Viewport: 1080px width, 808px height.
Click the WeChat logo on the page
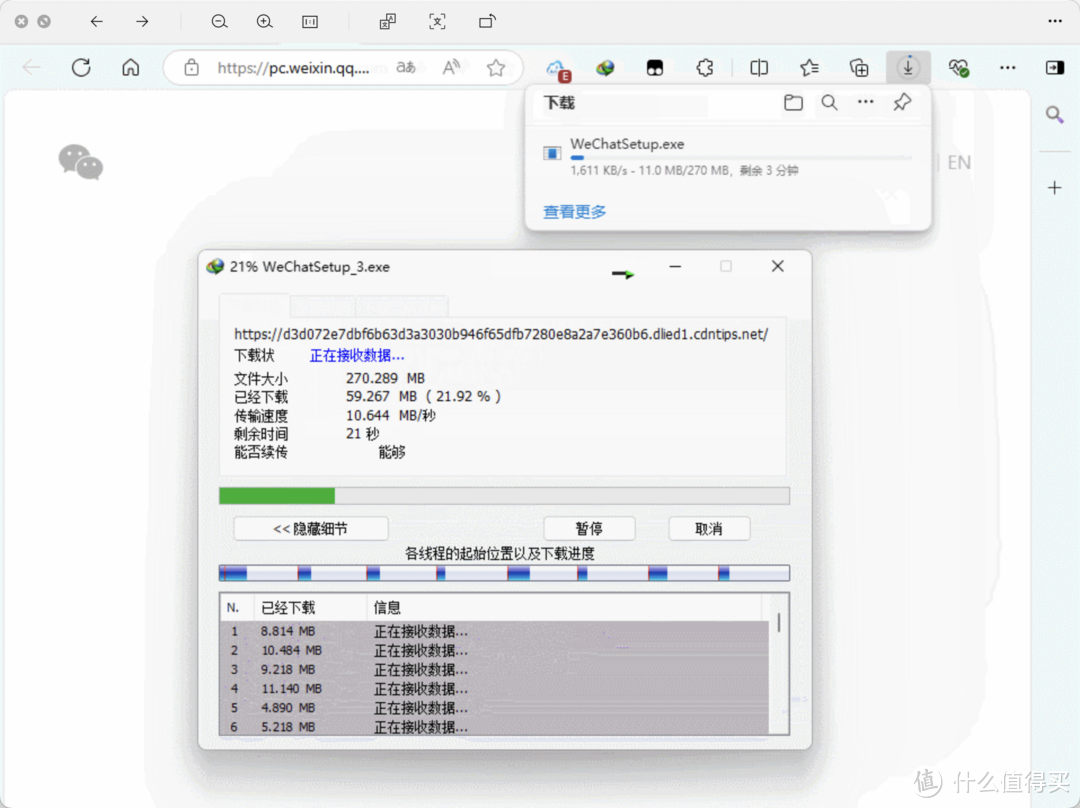click(x=81, y=162)
